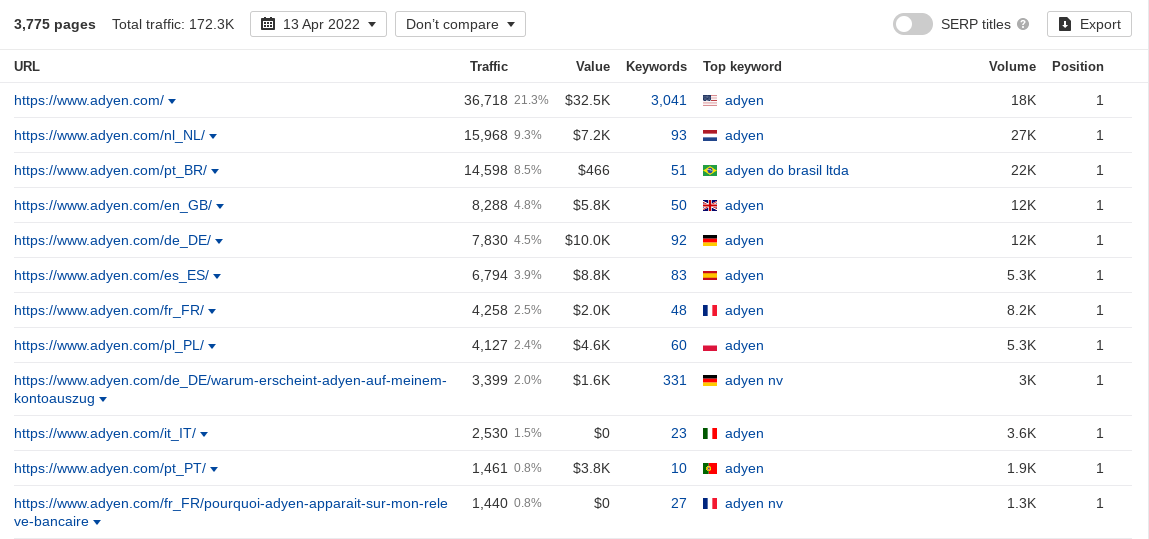Click the Brazil flag icon next to adyen do brasil ltda
The image size is (1149, 539).
coord(709,171)
